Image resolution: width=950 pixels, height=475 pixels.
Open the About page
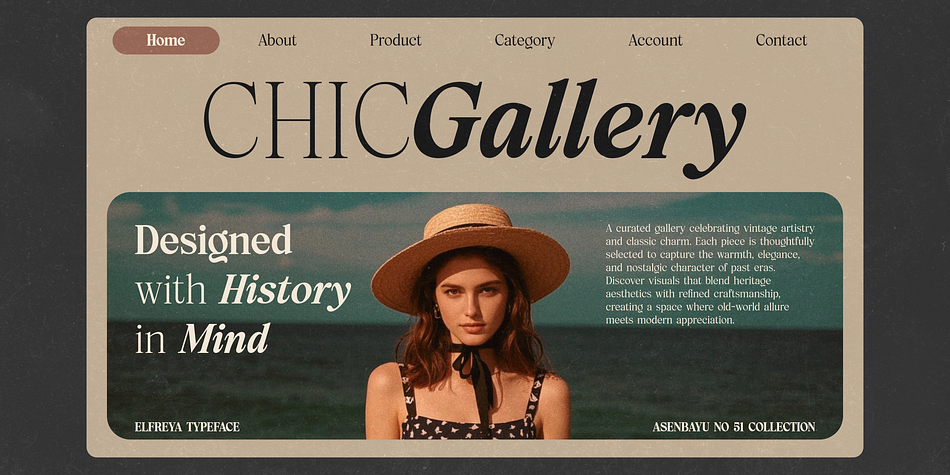point(277,41)
